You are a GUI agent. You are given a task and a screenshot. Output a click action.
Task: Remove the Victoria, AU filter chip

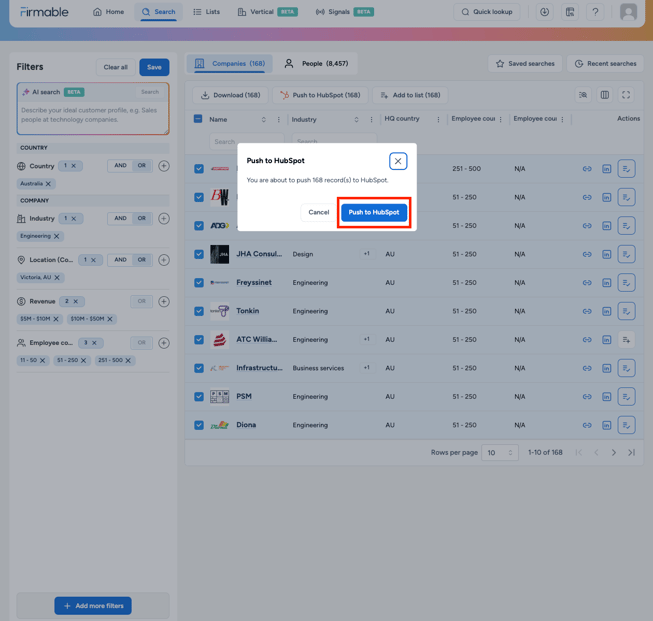click(x=57, y=277)
